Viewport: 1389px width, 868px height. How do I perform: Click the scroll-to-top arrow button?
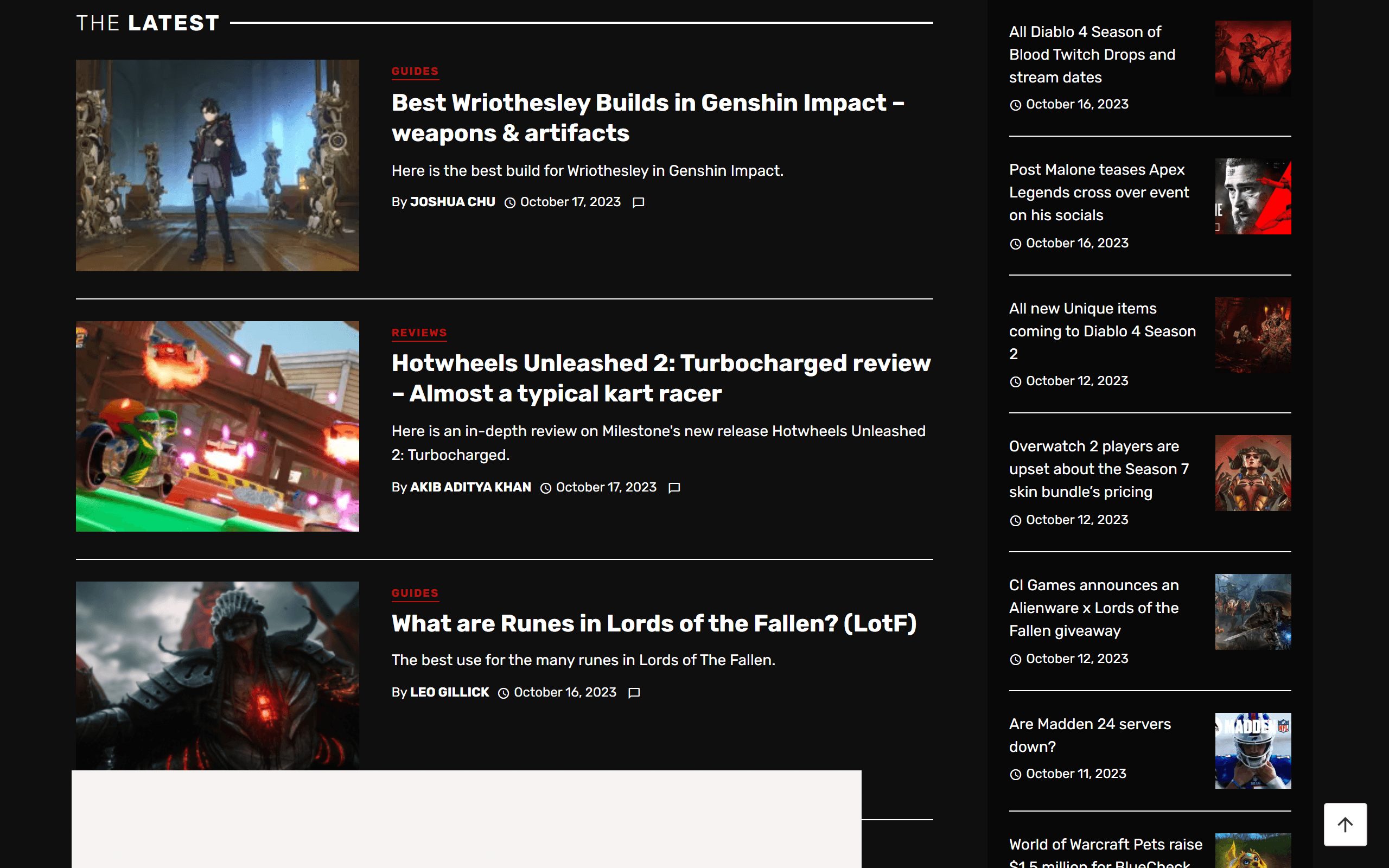(x=1346, y=825)
